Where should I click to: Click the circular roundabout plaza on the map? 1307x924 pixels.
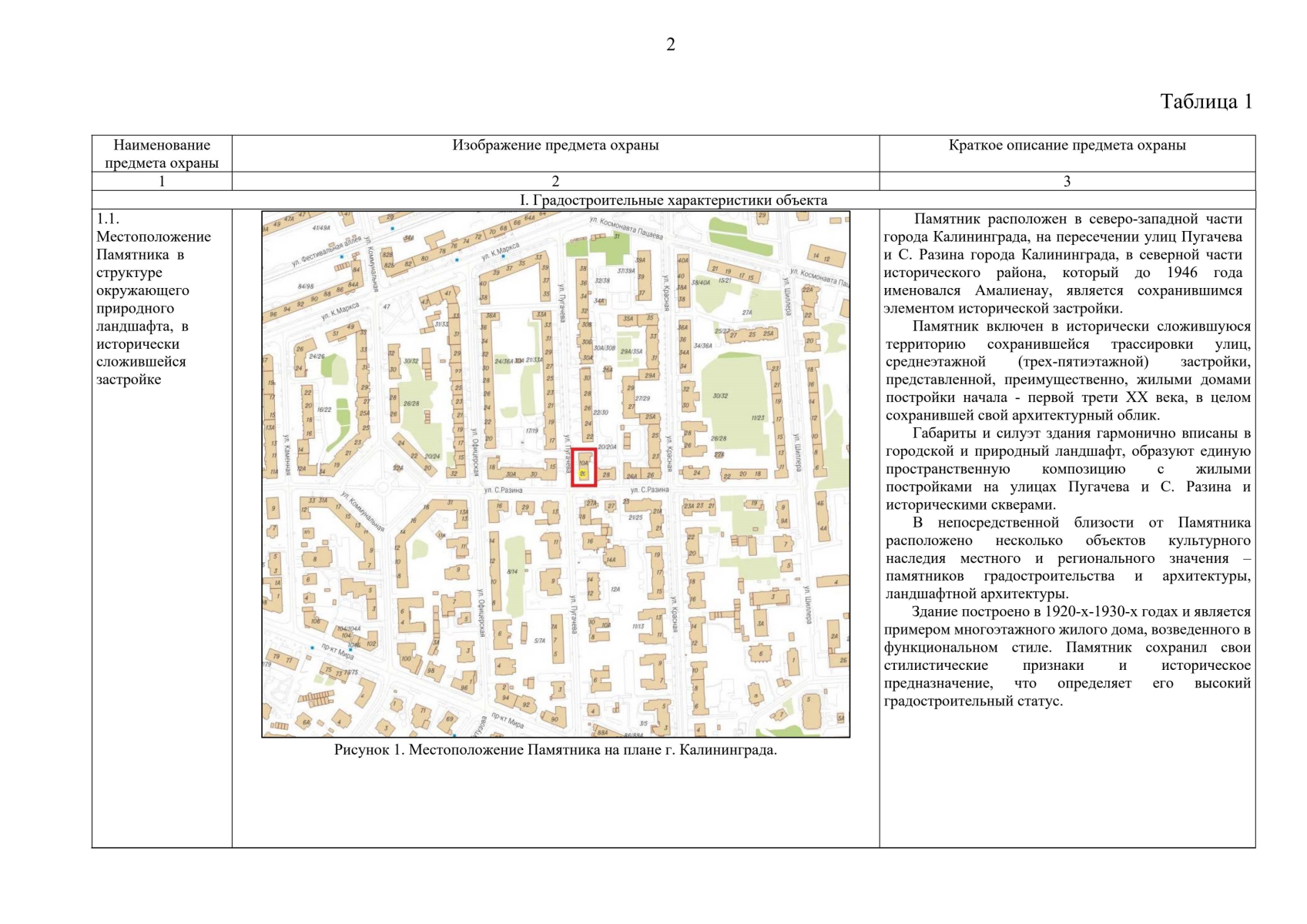pyautogui.click(x=382, y=487)
